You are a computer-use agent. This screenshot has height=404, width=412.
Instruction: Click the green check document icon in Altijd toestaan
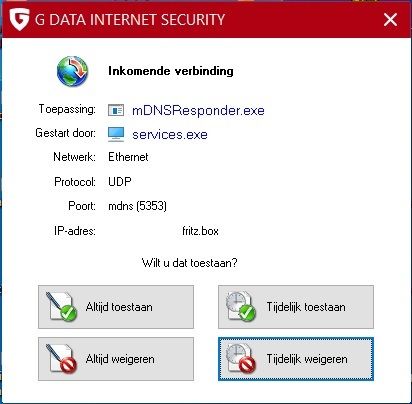61,307
